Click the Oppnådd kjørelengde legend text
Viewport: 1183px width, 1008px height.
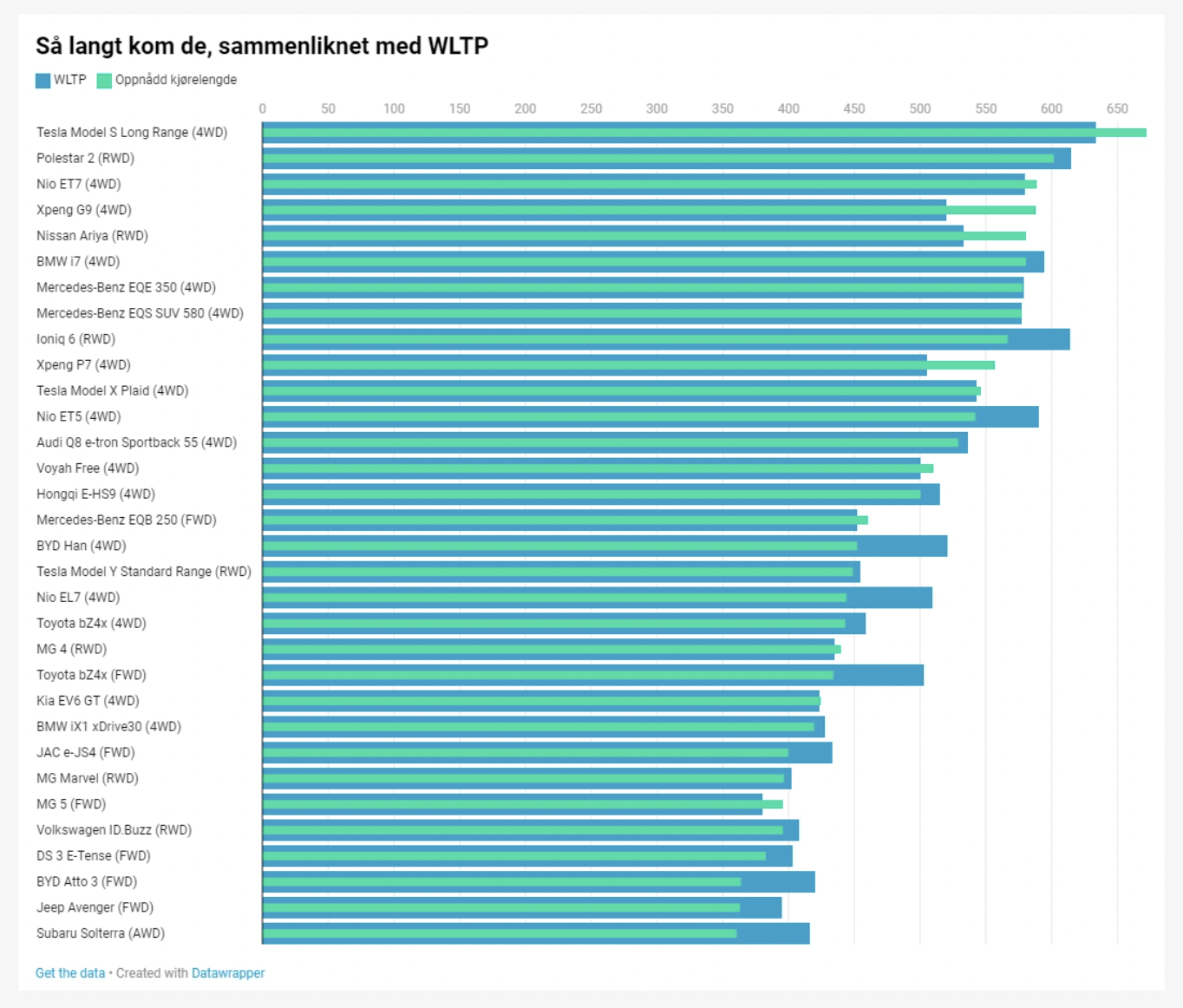(x=176, y=80)
